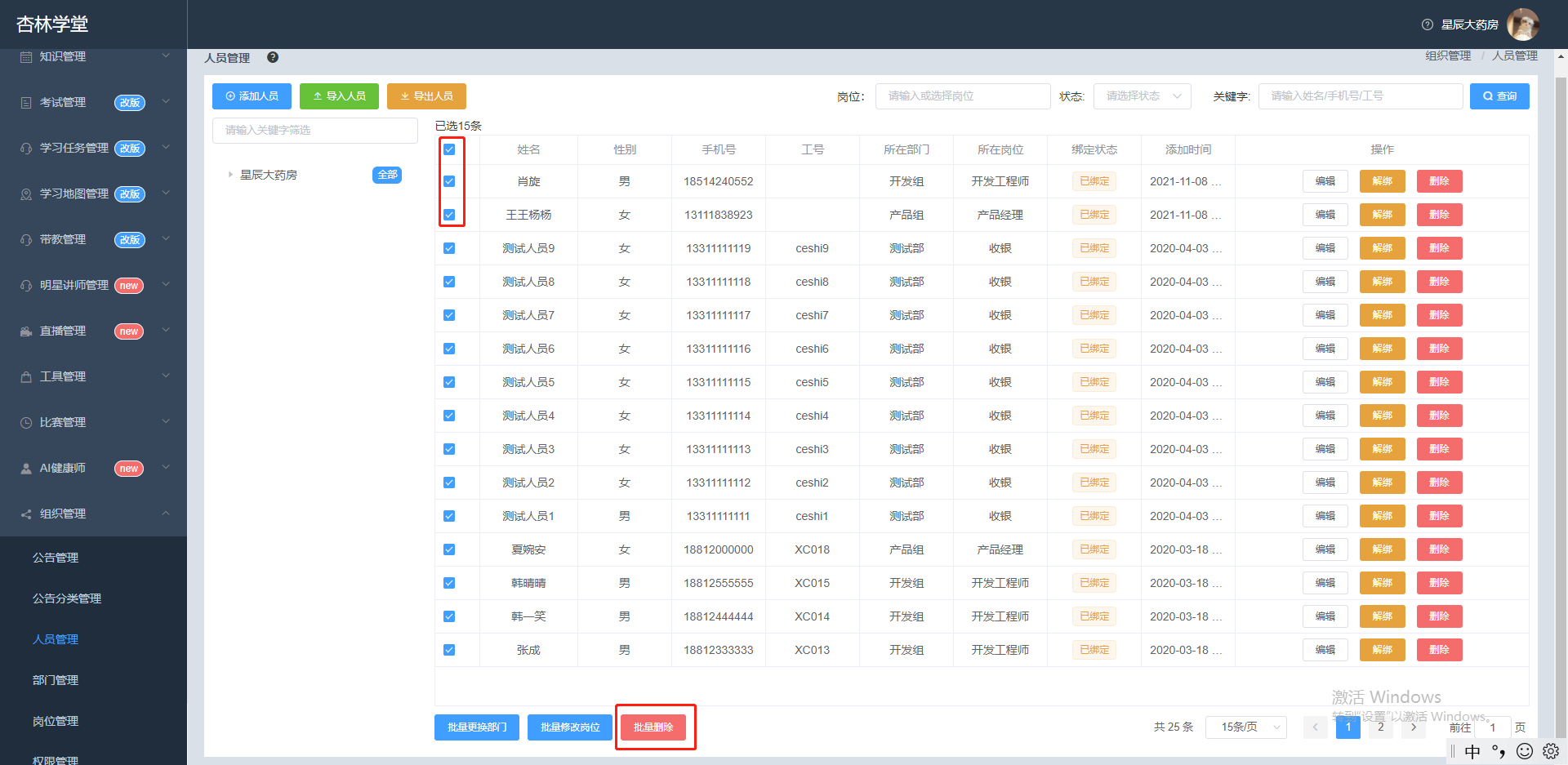Open 部门管理 submenu item

[x=56, y=680]
